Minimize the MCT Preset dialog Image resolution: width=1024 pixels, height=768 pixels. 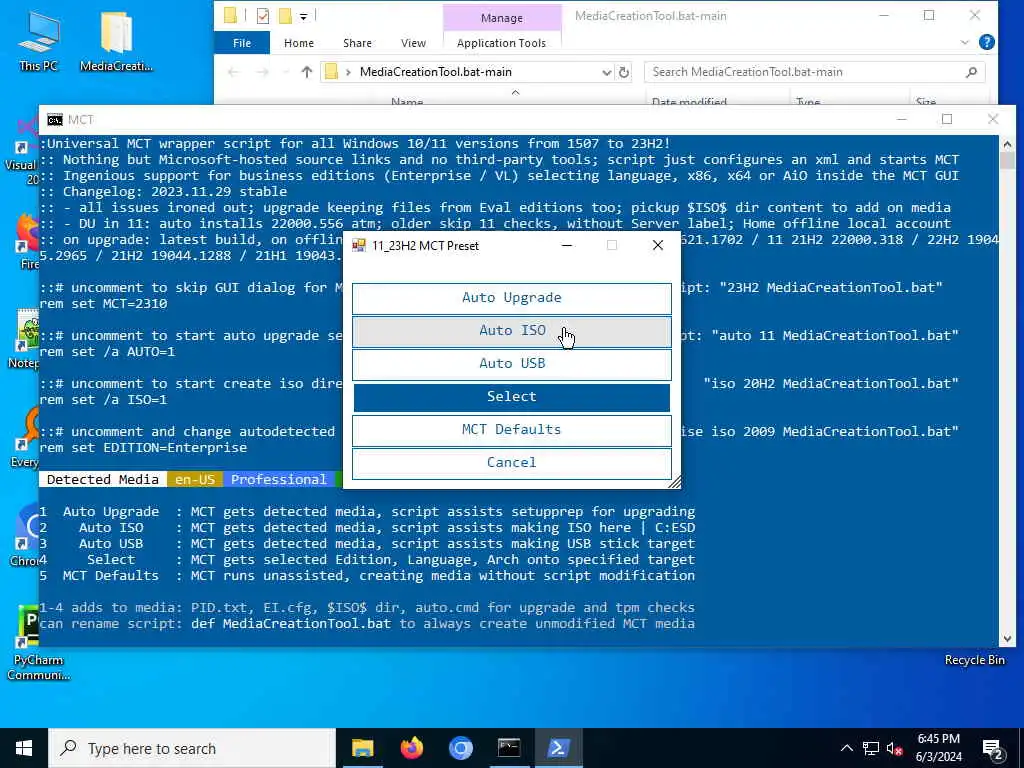[x=567, y=246]
